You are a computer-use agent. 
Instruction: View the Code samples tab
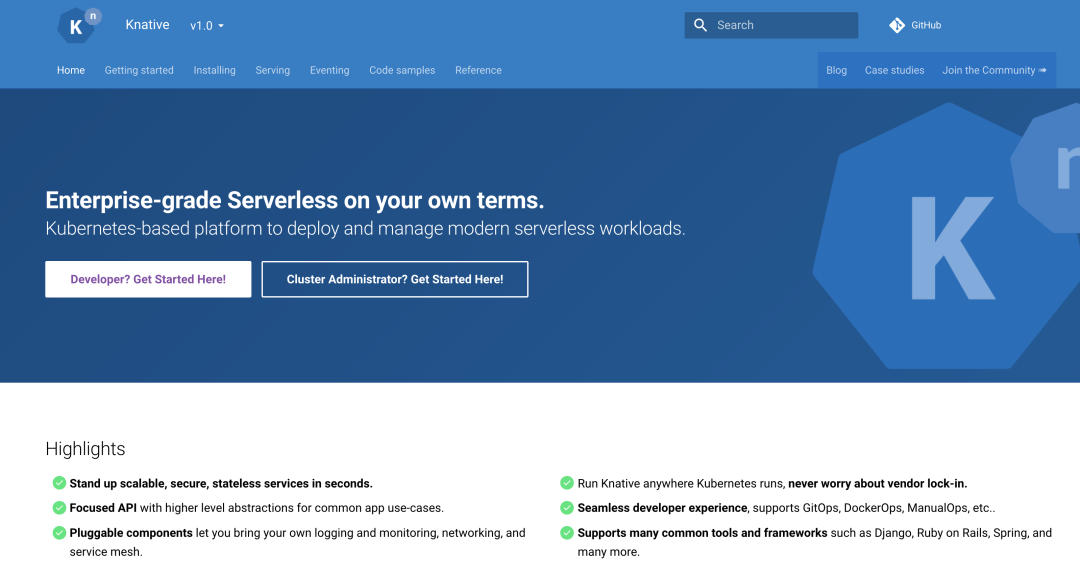point(402,70)
